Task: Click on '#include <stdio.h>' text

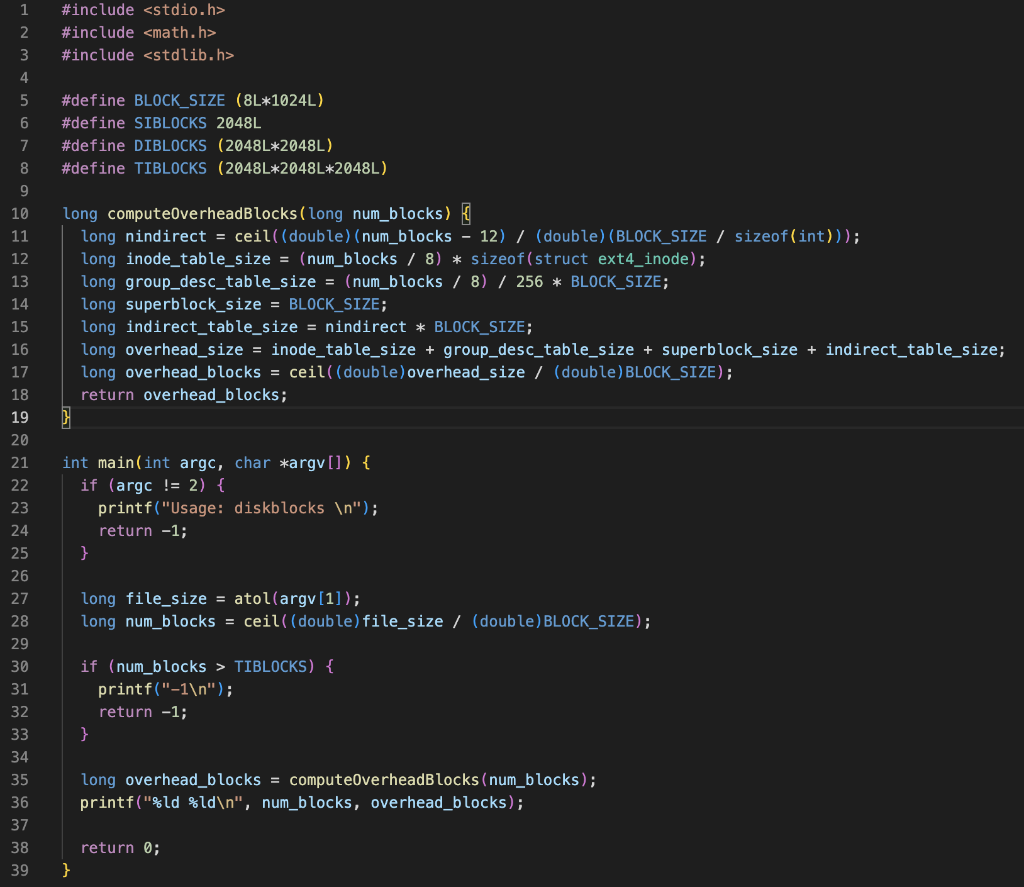Action: (x=143, y=10)
